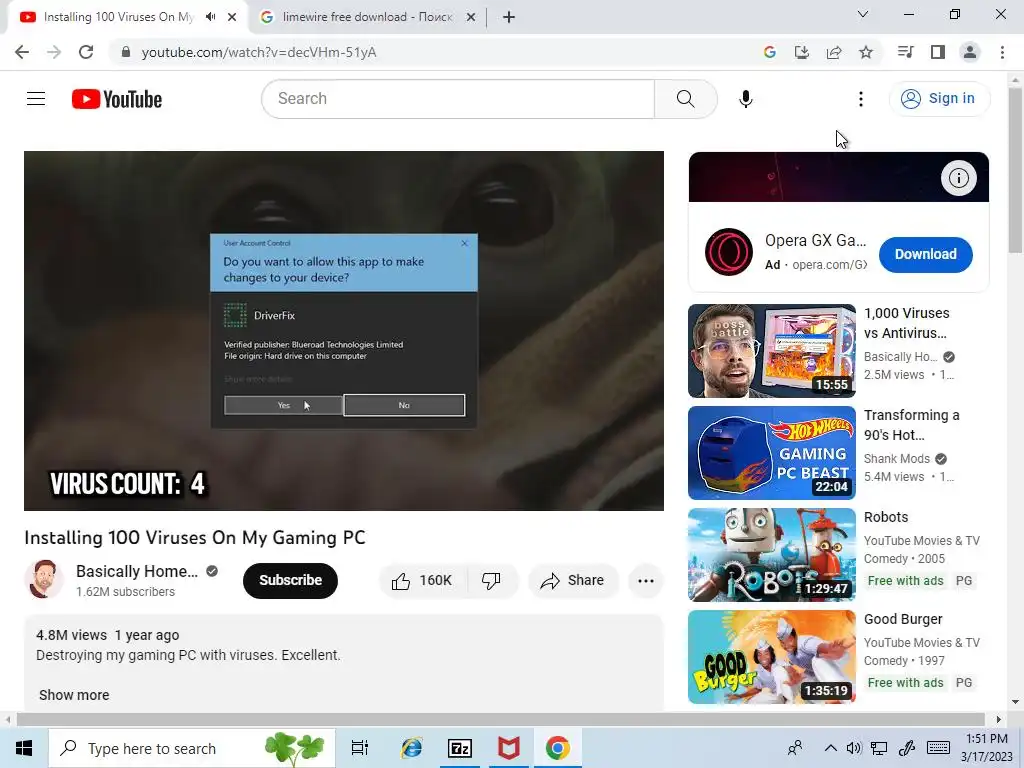Toggle the Chrome side panel
The height and width of the screenshot is (768, 1024).
[937, 52]
